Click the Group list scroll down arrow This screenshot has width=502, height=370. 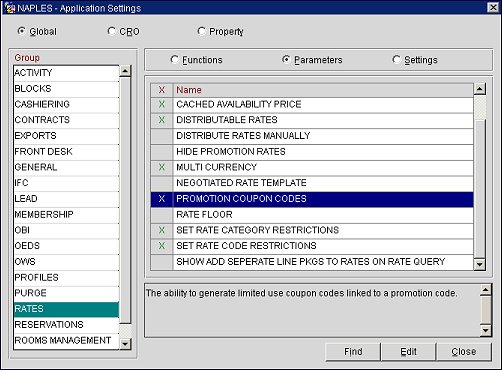tap(125, 344)
